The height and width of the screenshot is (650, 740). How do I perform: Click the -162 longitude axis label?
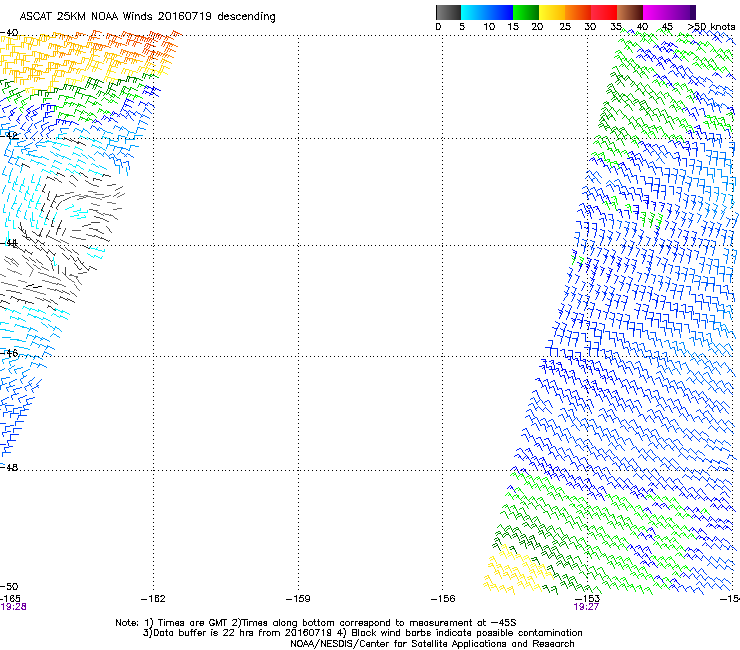153,599
